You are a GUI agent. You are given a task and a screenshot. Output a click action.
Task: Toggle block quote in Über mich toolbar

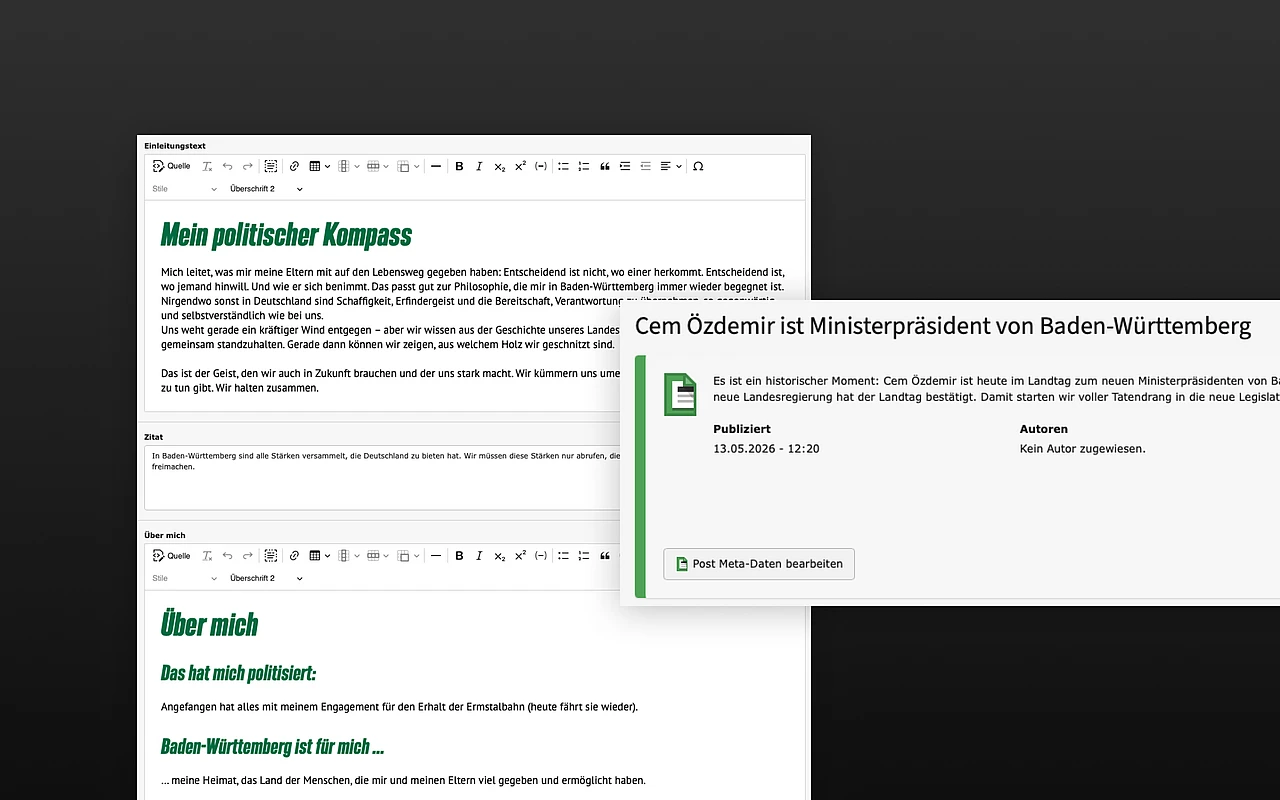click(604, 555)
